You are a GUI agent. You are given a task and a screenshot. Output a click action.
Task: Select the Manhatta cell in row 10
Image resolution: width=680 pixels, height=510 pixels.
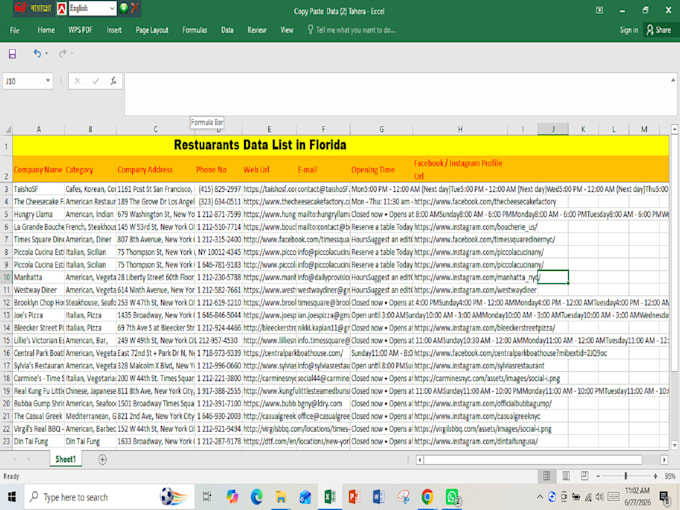(x=39, y=277)
